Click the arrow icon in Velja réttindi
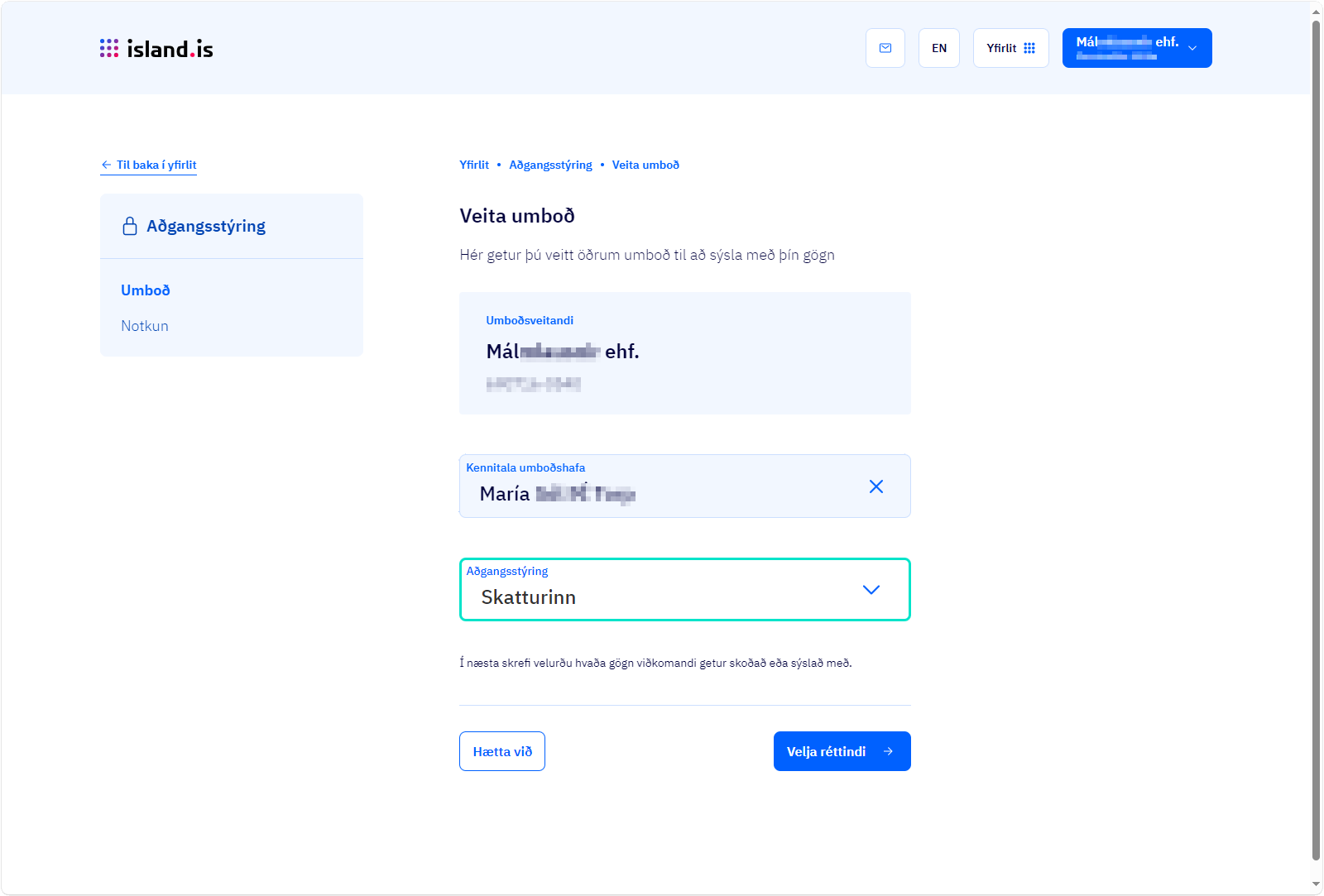Image resolution: width=1324 pixels, height=896 pixels. coord(888,751)
